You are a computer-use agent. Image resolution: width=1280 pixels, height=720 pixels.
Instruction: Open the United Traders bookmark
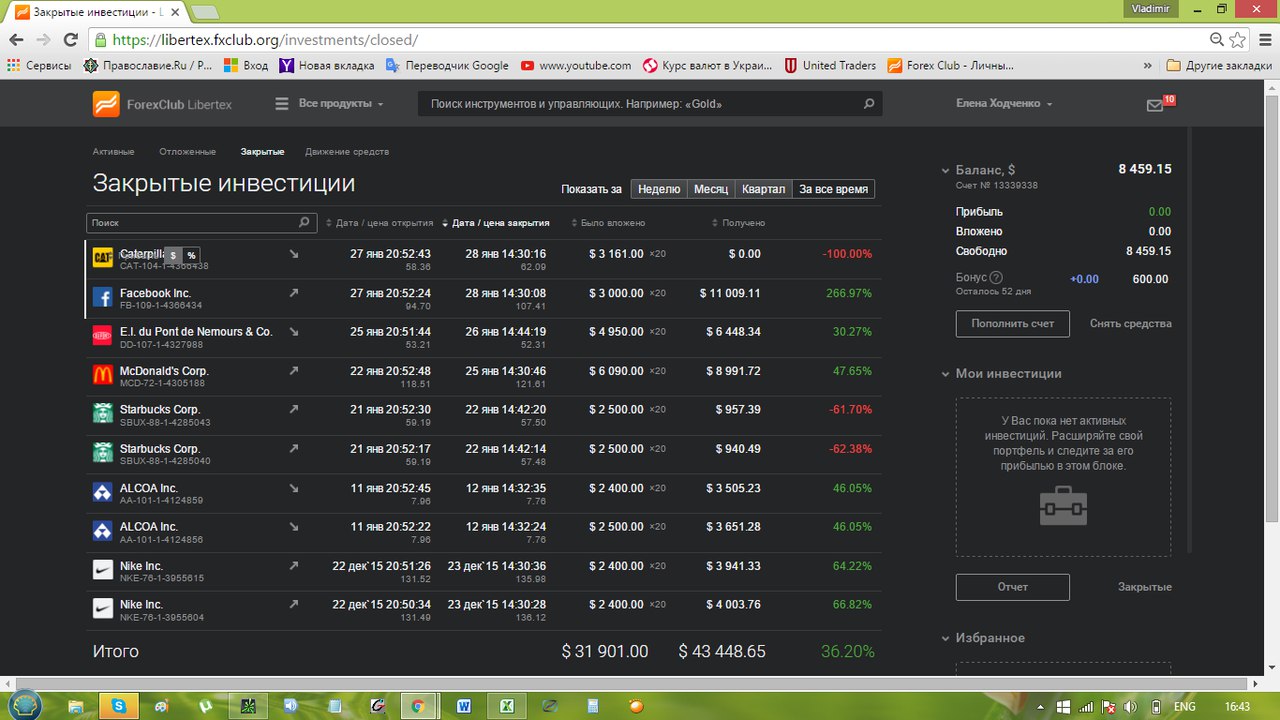pyautogui.click(x=831, y=66)
